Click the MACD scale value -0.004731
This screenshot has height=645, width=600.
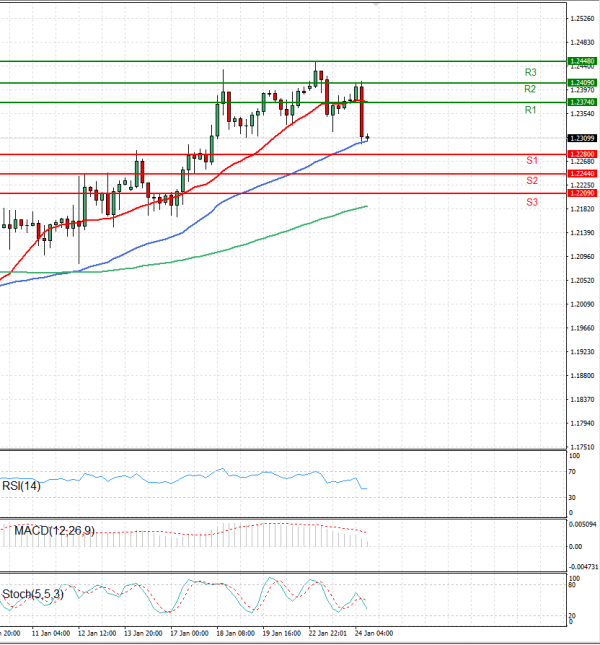point(584,567)
